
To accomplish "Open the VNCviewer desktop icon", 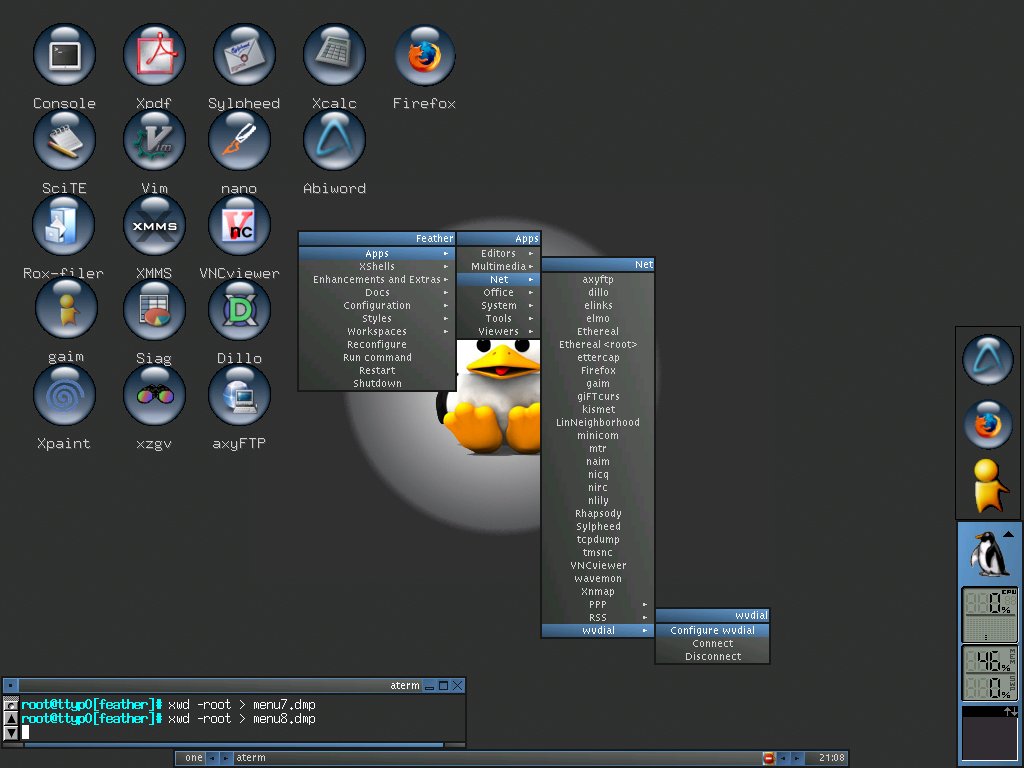I will pos(239,225).
